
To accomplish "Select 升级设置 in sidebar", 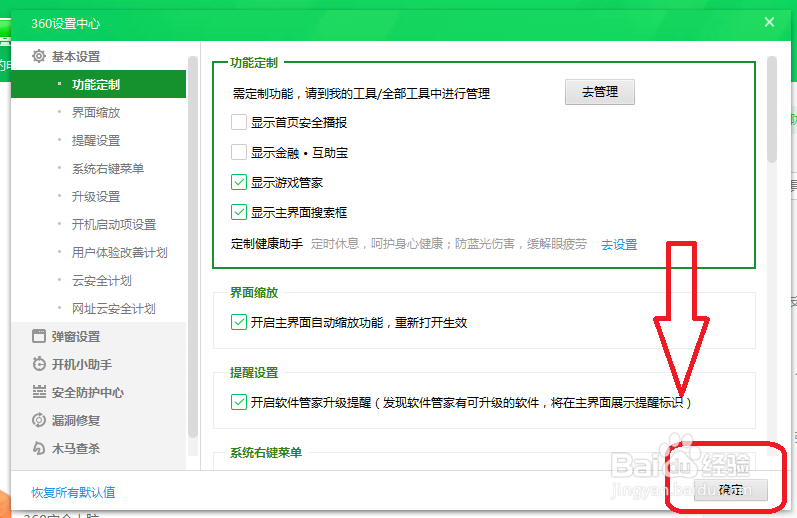I will click(x=96, y=196).
